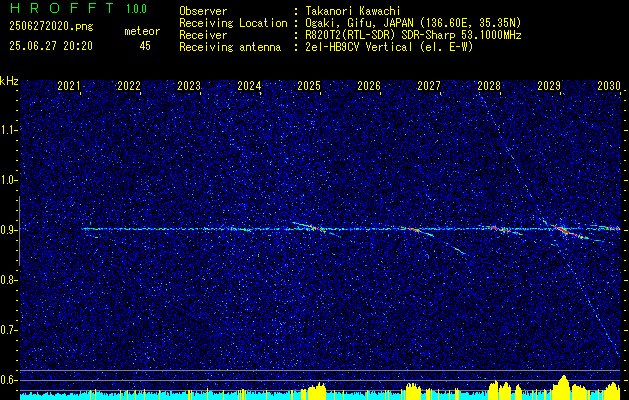The height and width of the screenshot is (400, 629).
Task: Click the 2022 time axis marker
Action: point(129,86)
